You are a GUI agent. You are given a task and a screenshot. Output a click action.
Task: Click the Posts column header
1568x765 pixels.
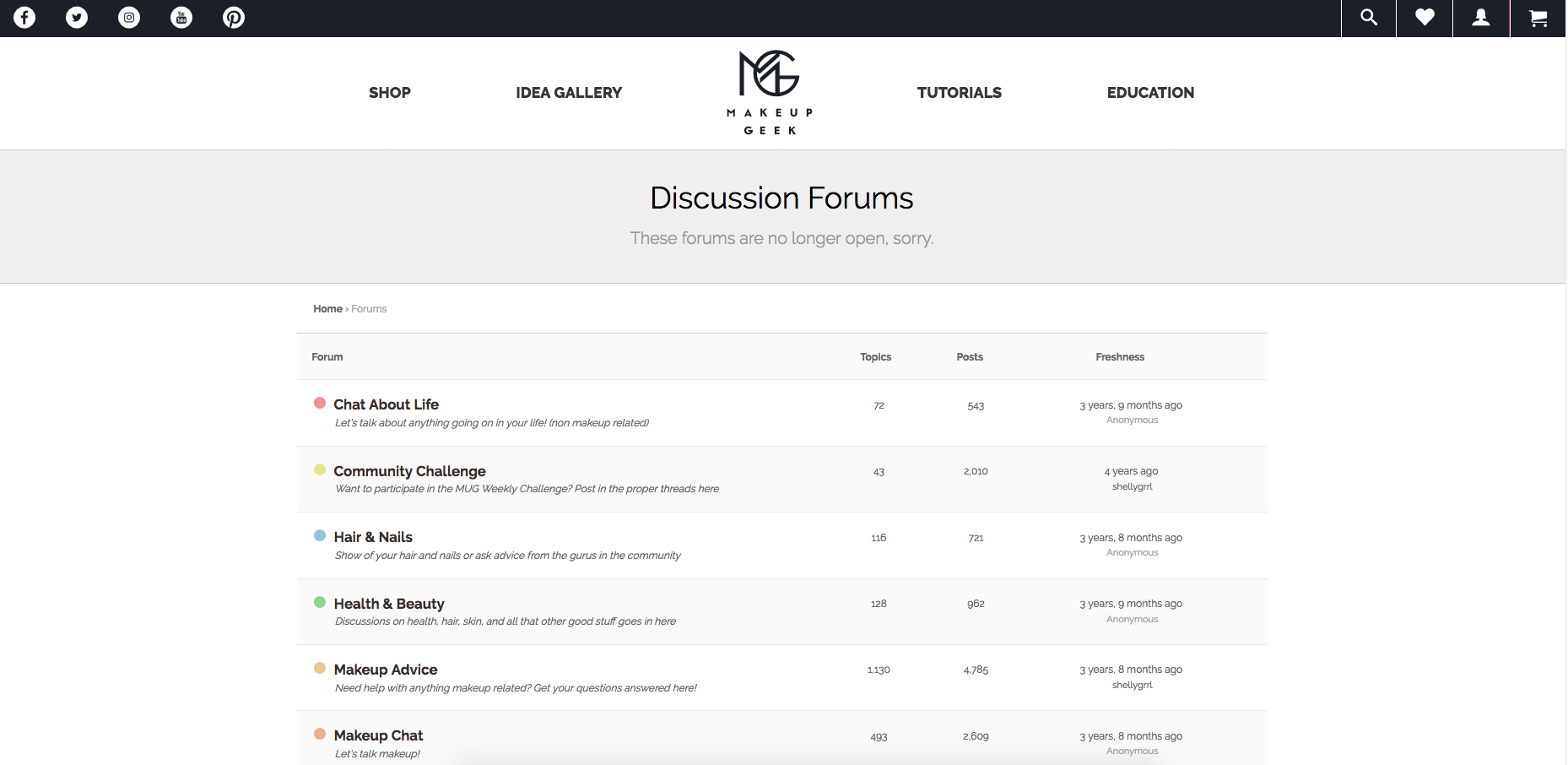[x=970, y=357]
